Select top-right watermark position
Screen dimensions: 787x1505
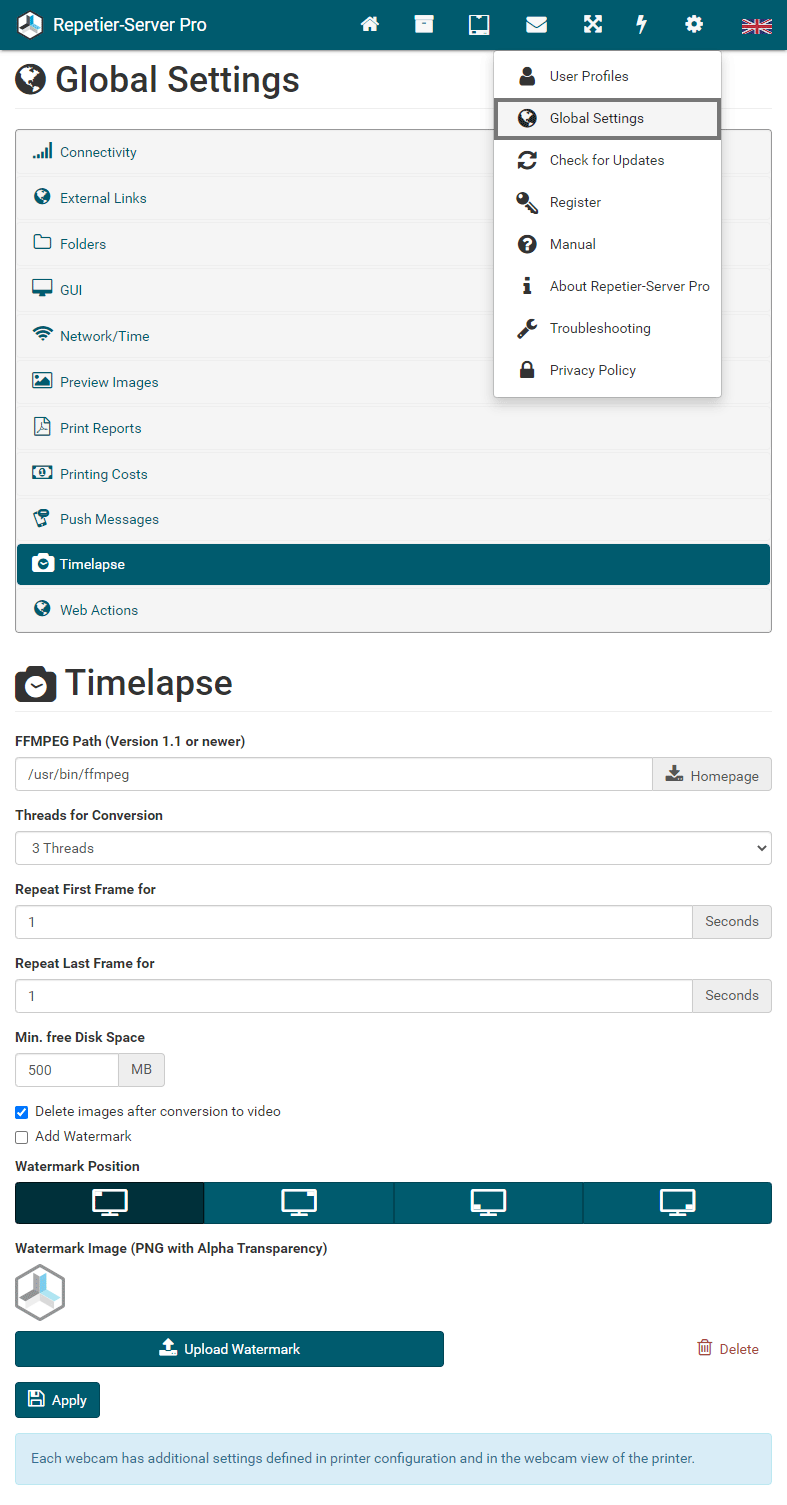point(299,1203)
